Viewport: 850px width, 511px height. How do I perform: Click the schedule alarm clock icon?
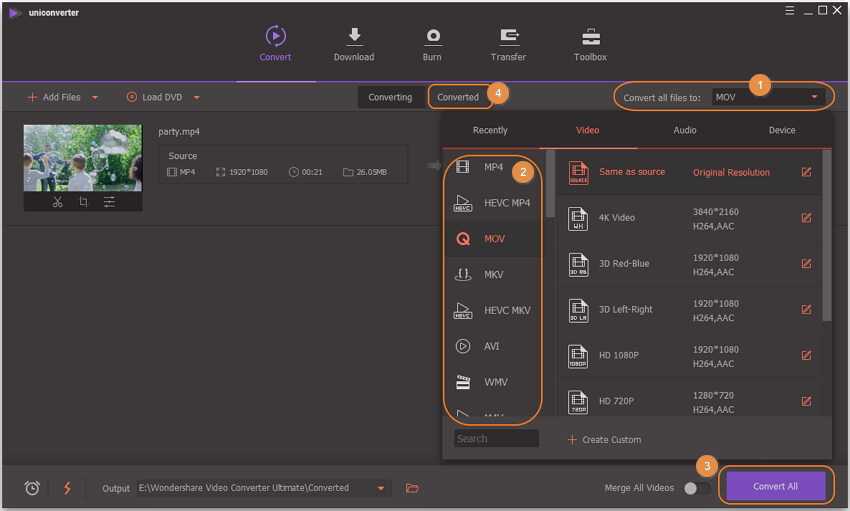32,488
